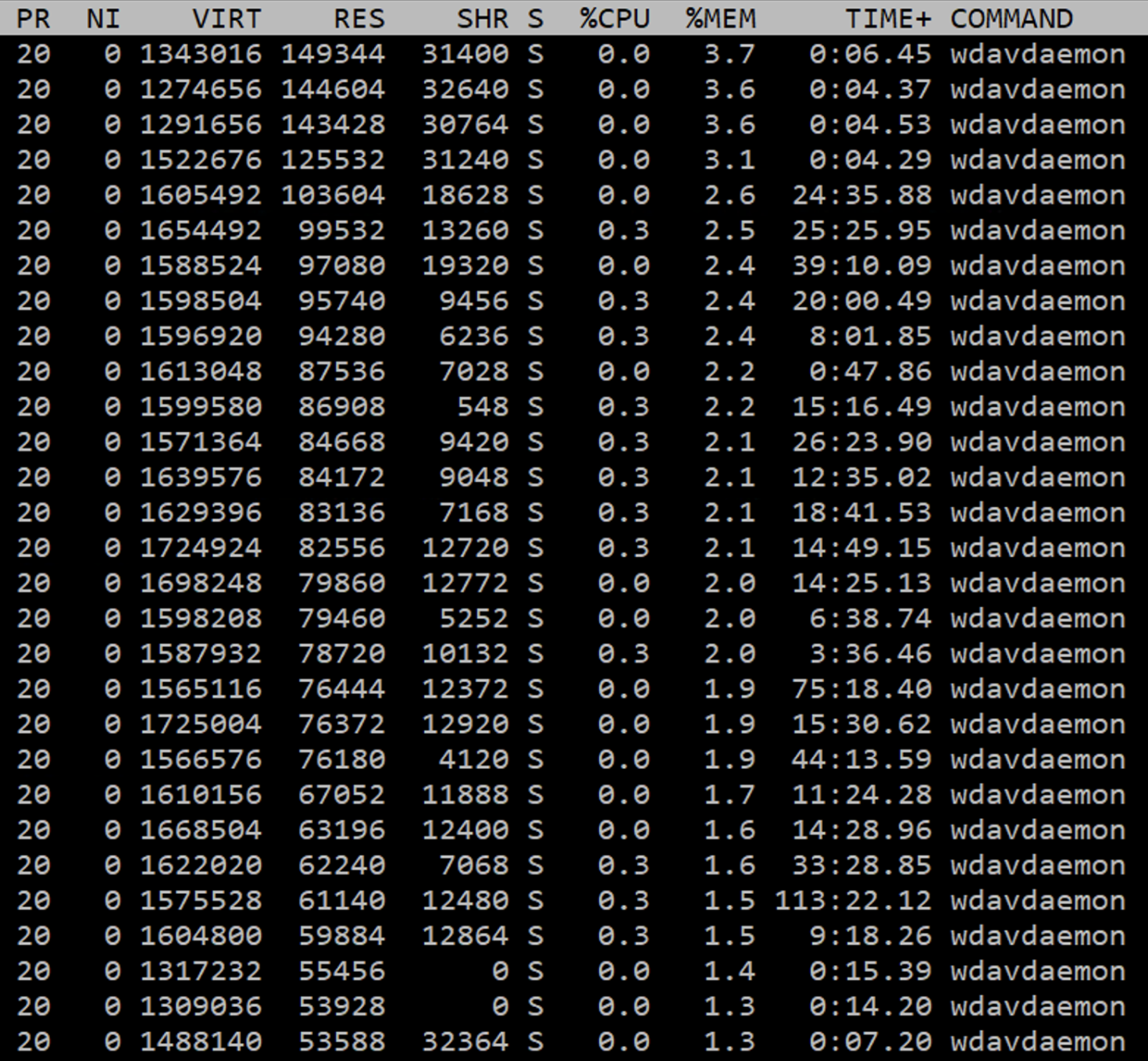Click the %MEM column header

click(x=721, y=18)
